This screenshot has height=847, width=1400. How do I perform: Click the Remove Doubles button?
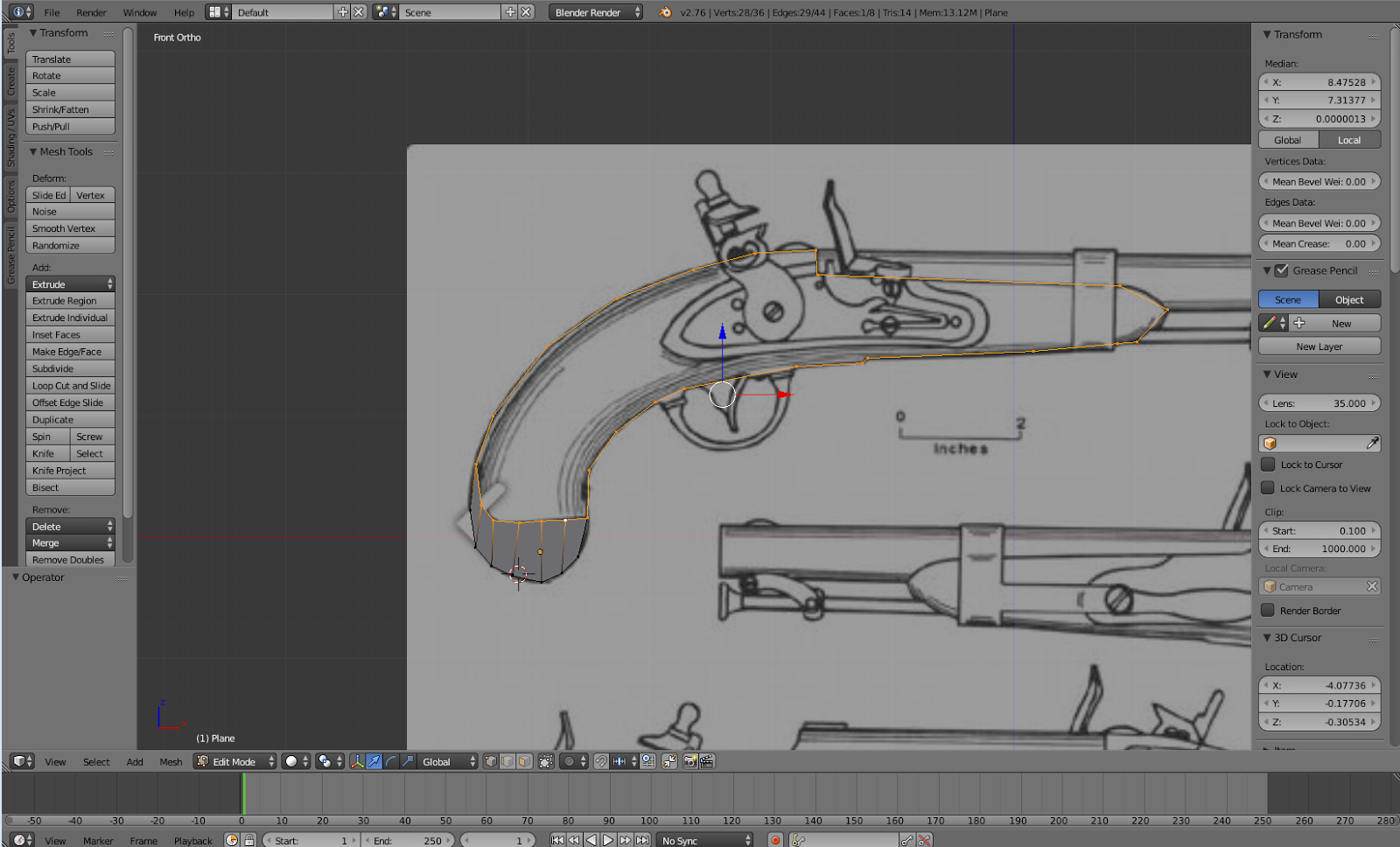click(x=70, y=559)
